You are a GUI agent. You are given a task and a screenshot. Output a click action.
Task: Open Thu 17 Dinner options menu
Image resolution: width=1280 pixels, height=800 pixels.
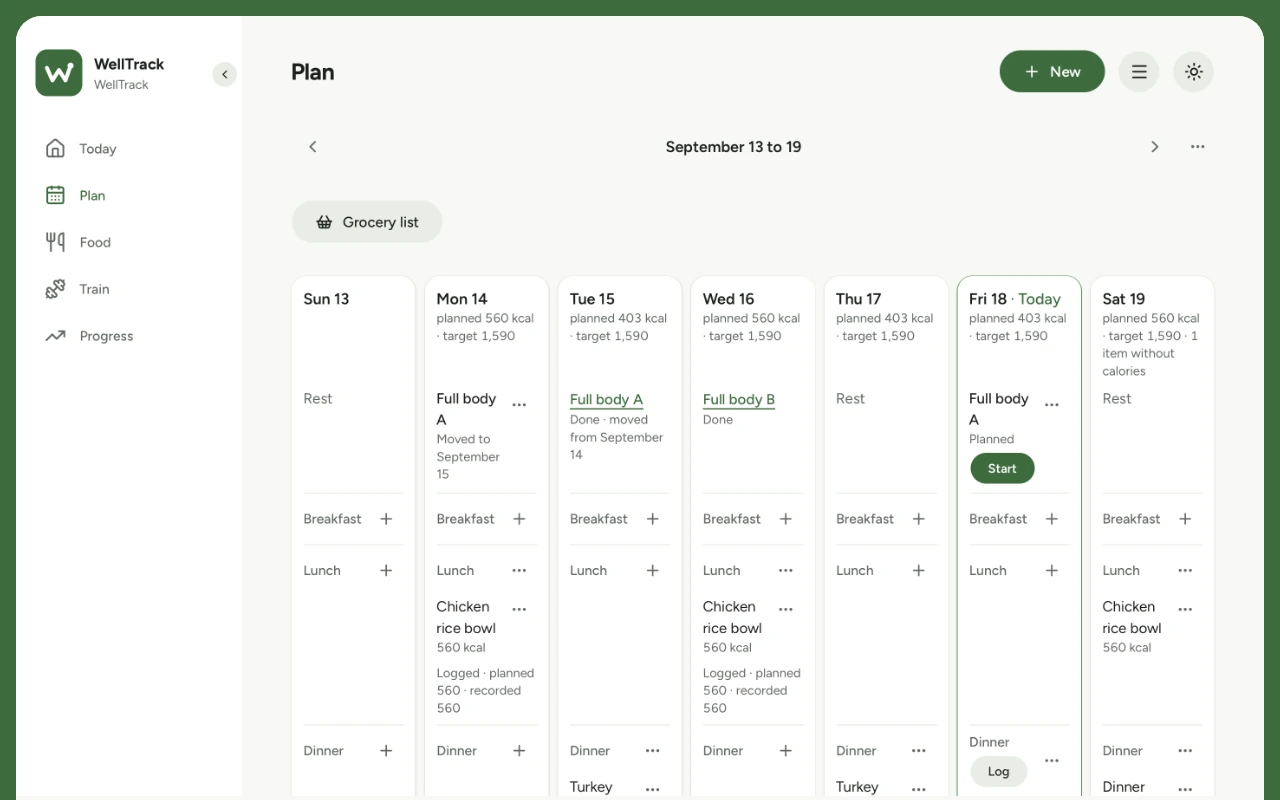point(918,751)
